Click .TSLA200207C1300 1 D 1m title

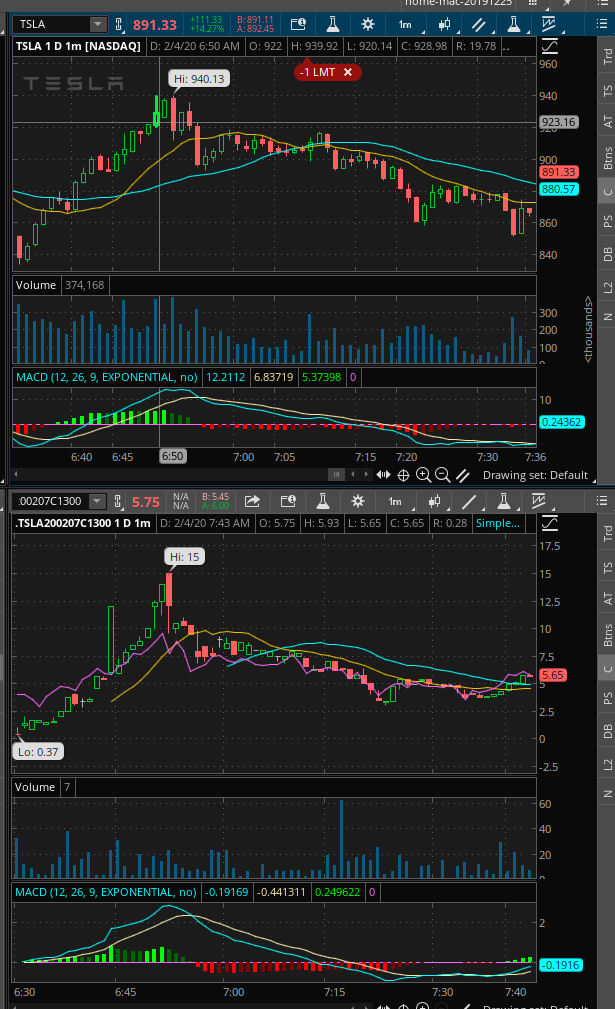click(x=82, y=523)
